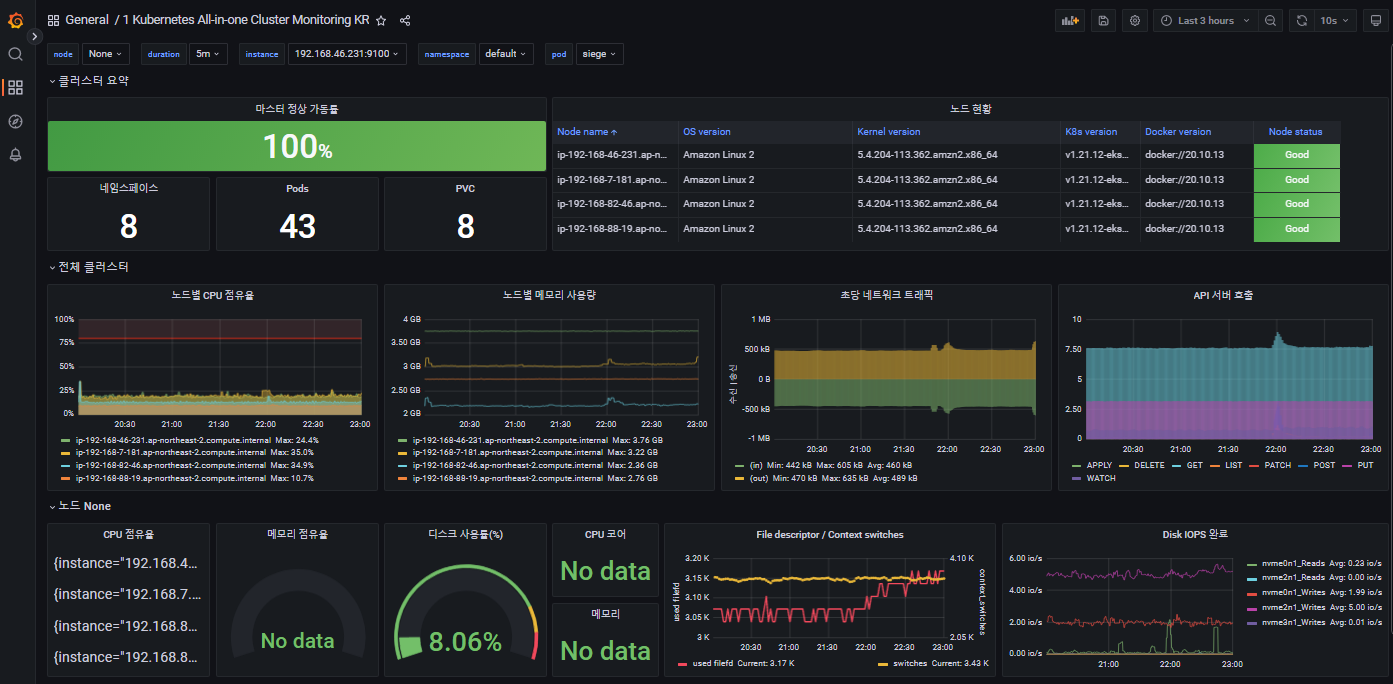1393x684 pixels.
Task: Sort table by Node status column
Action: (1296, 132)
